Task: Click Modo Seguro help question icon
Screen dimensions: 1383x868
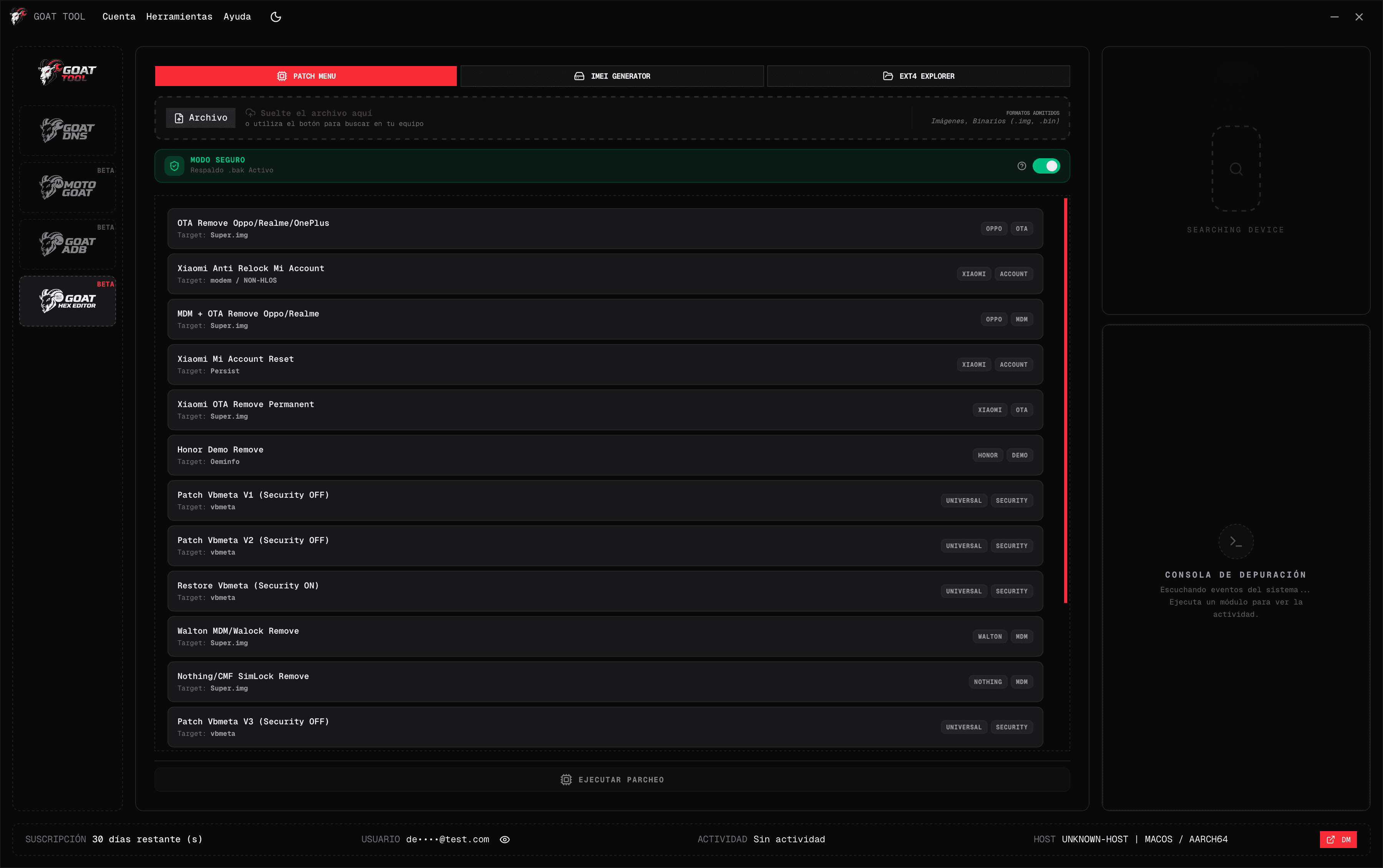Action: [x=1021, y=166]
